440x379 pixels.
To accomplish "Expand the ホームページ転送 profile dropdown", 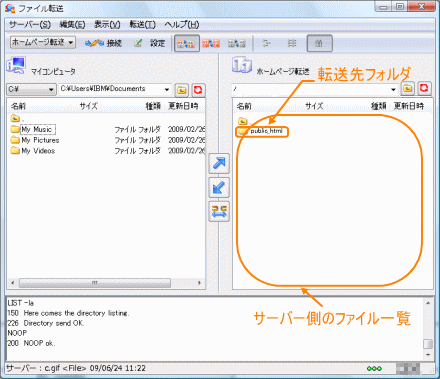I will (43, 42).
